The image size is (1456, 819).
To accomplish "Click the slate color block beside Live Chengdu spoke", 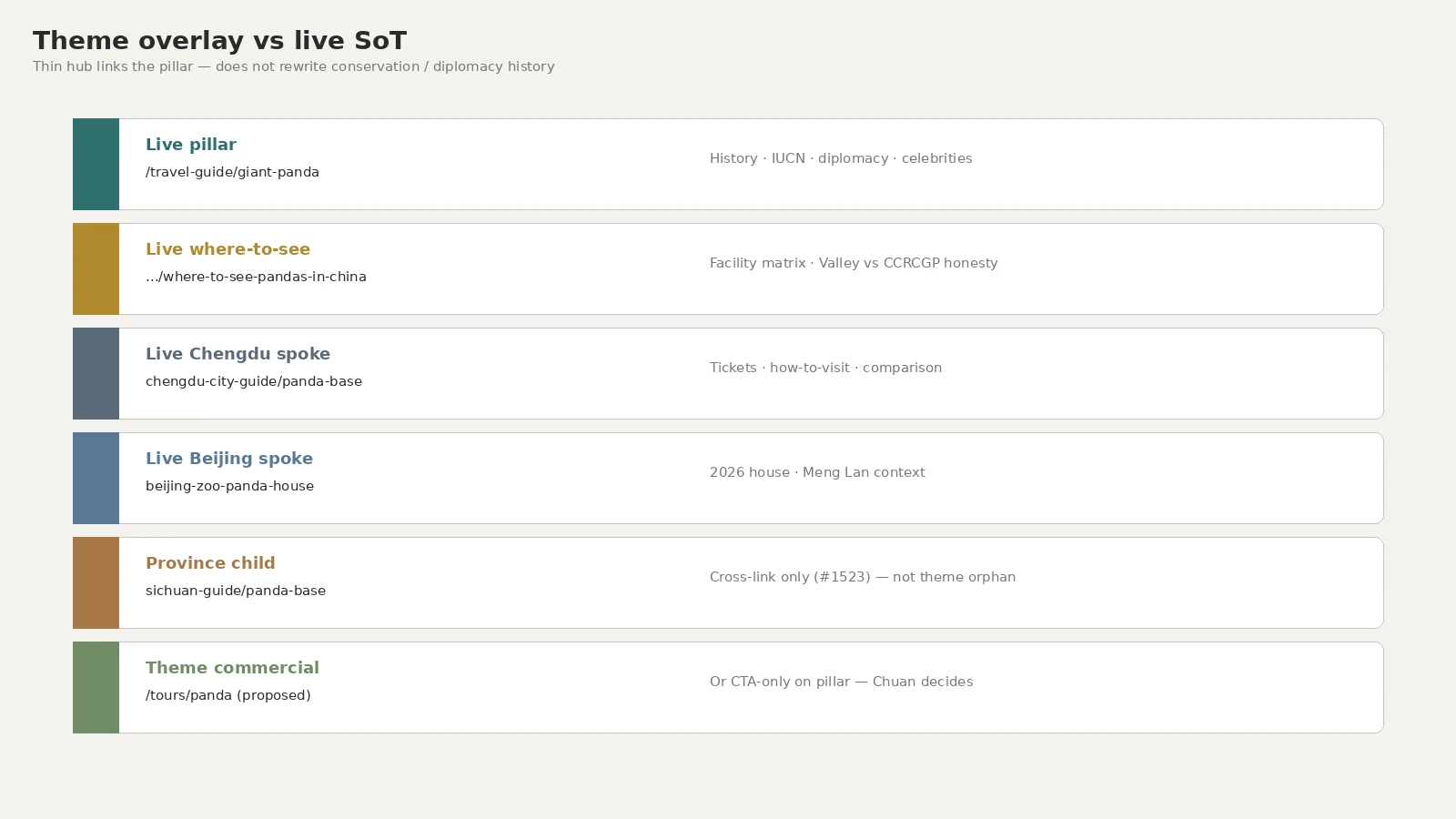I will pos(96,373).
